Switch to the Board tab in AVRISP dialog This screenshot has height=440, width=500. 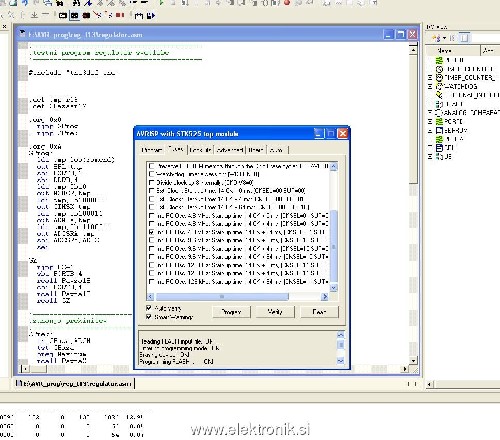pos(256,150)
